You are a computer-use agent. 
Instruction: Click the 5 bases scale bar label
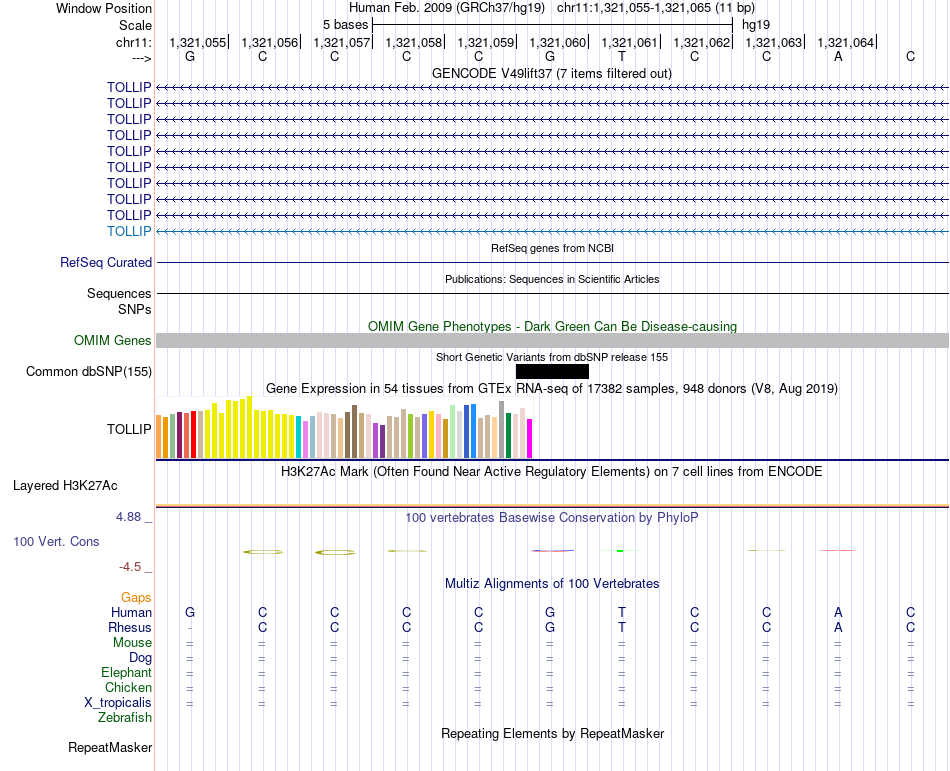[345, 25]
